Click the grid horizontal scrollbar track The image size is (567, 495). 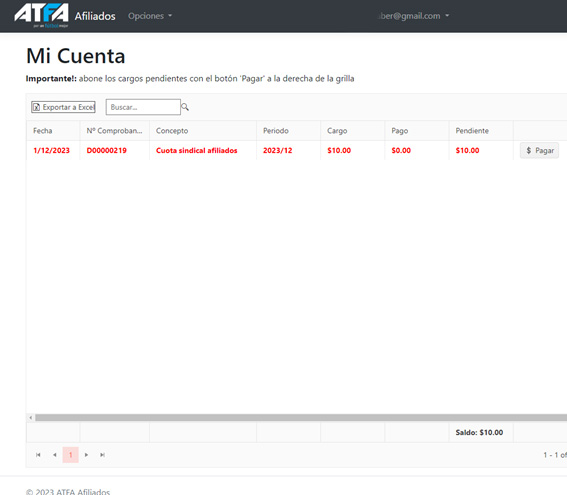(x=301, y=418)
